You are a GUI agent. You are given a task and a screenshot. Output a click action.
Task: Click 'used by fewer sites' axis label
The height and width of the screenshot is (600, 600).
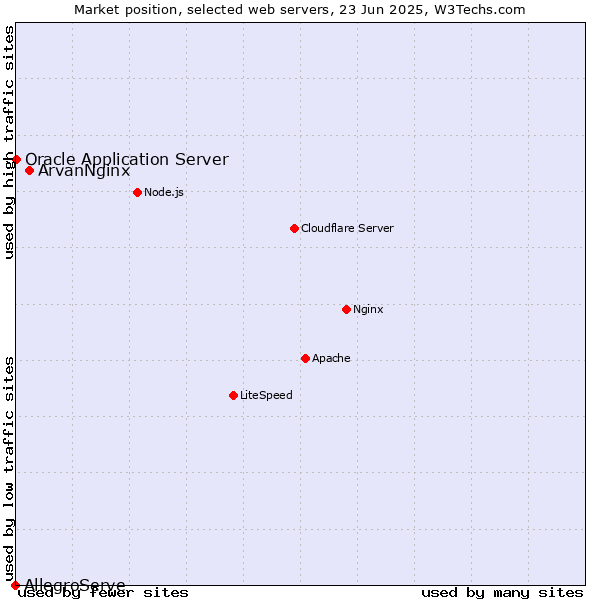click(103, 593)
